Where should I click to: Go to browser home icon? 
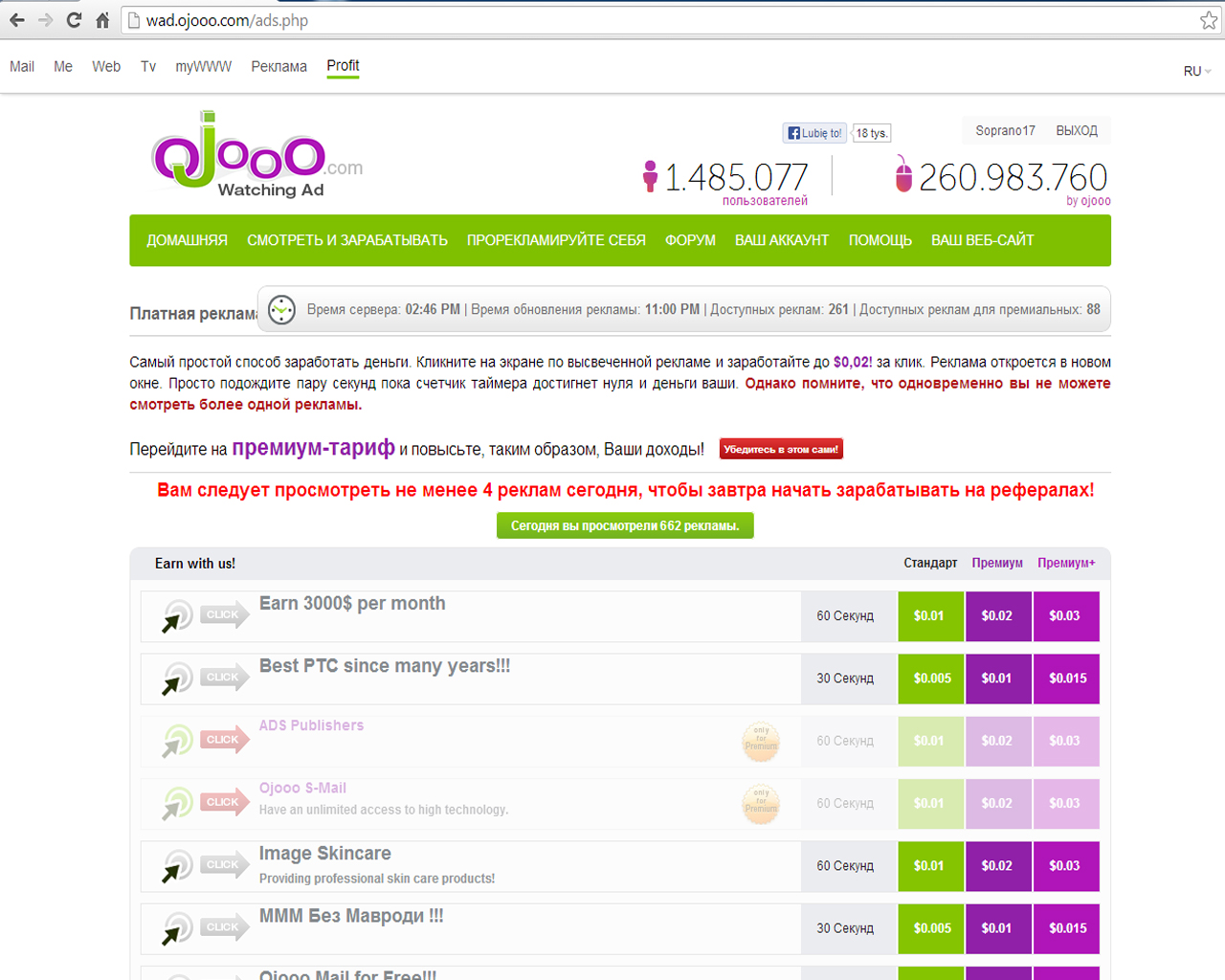tap(102, 20)
